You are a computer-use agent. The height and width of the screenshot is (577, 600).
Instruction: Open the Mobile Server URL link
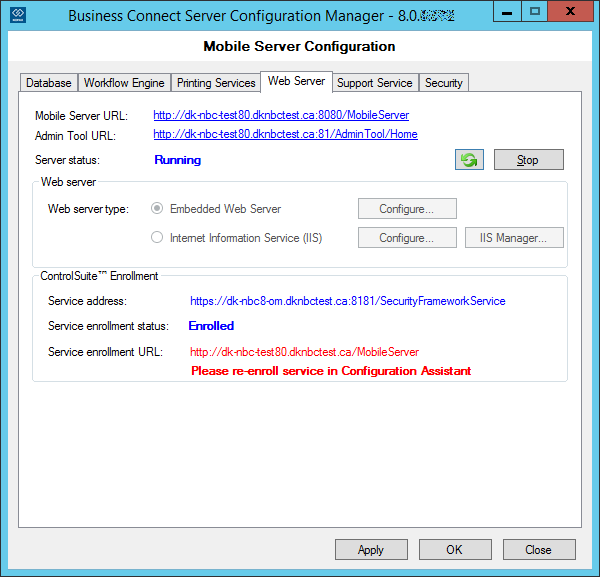[280, 116]
